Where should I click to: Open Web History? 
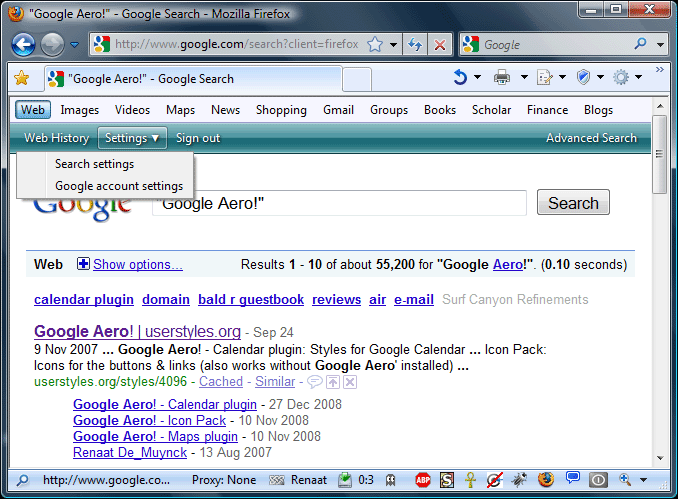tap(57, 138)
